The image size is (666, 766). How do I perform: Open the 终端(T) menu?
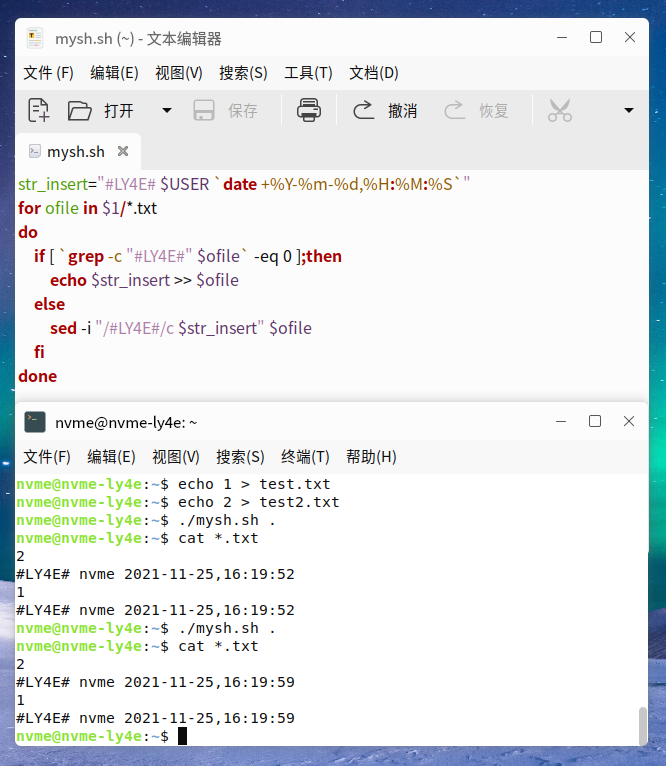click(305, 457)
